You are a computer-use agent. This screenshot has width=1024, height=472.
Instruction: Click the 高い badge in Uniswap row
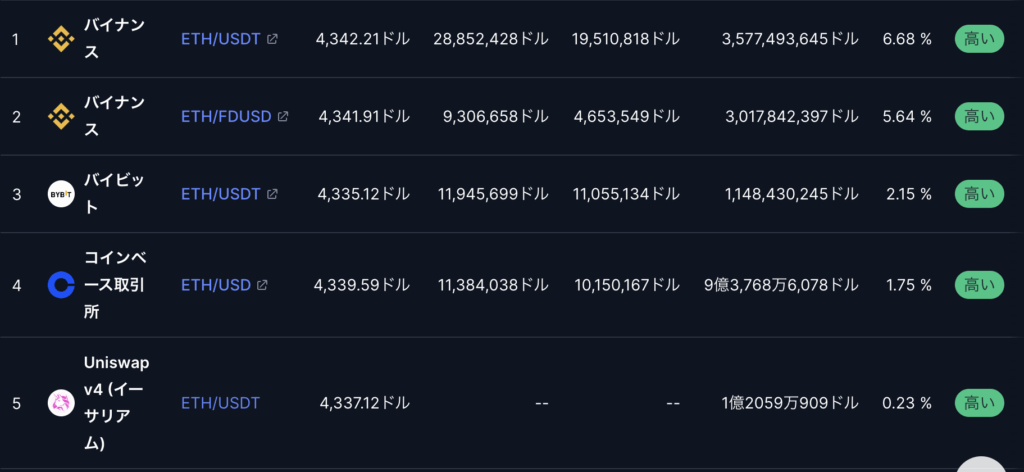click(979, 403)
